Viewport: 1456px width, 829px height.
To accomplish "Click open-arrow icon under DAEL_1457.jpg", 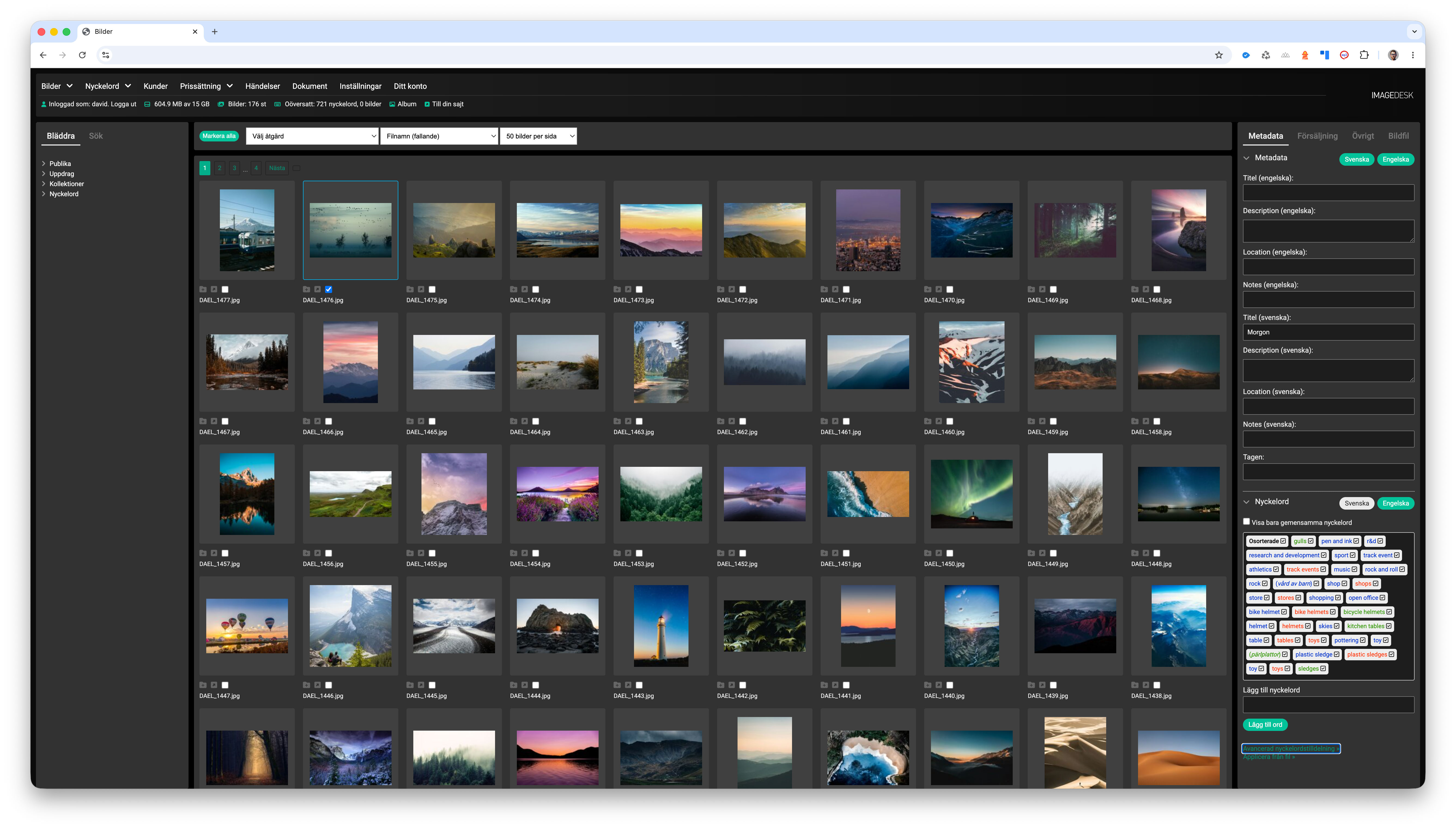I will pos(214,553).
